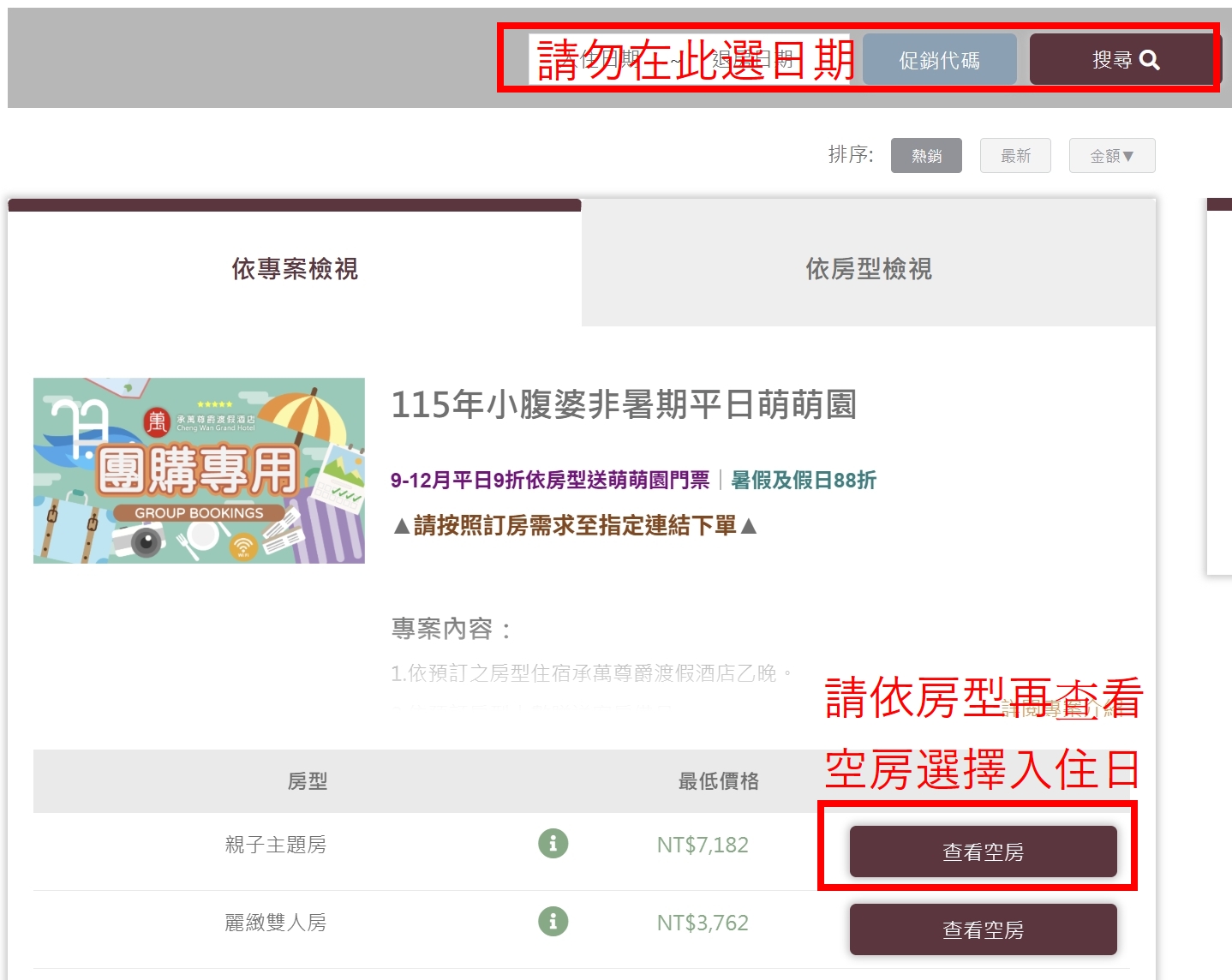The image size is (1232, 980).
Task: Click the 親子主題房 room name
Action: (276, 845)
